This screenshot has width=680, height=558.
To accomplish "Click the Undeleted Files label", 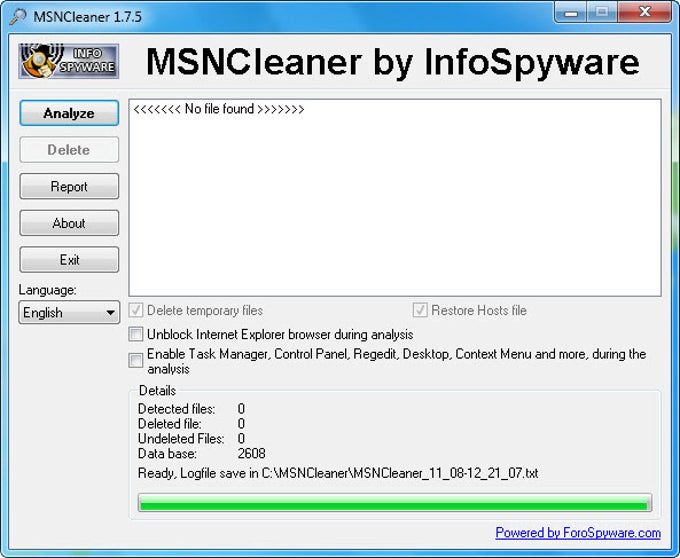I will [181, 438].
